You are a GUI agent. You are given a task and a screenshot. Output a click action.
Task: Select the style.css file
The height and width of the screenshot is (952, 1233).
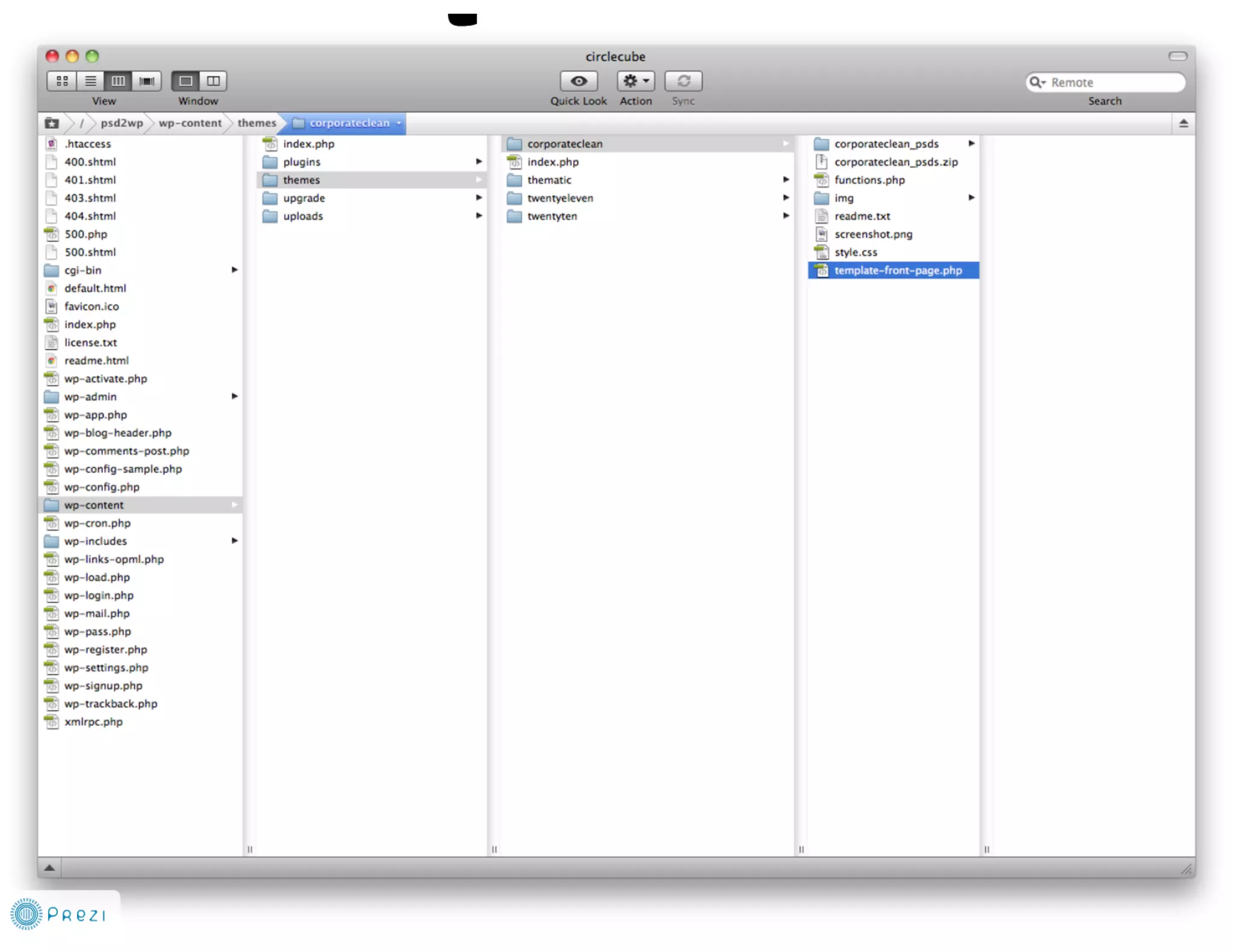pyautogui.click(x=856, y=252)
